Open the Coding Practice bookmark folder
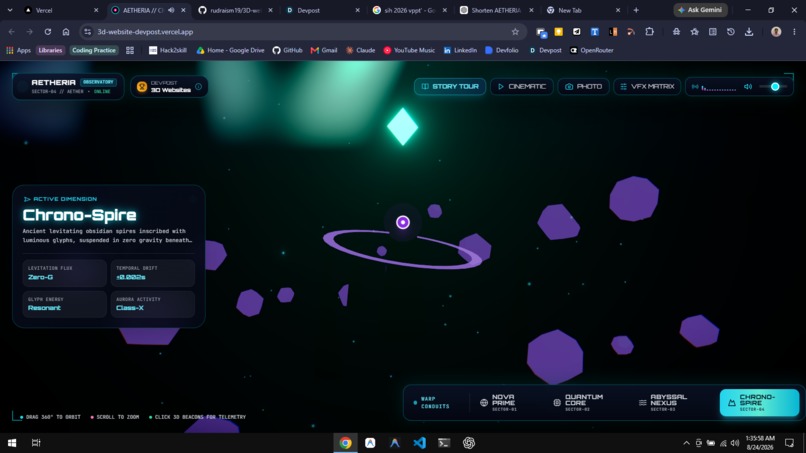 (x=94, y=50)
